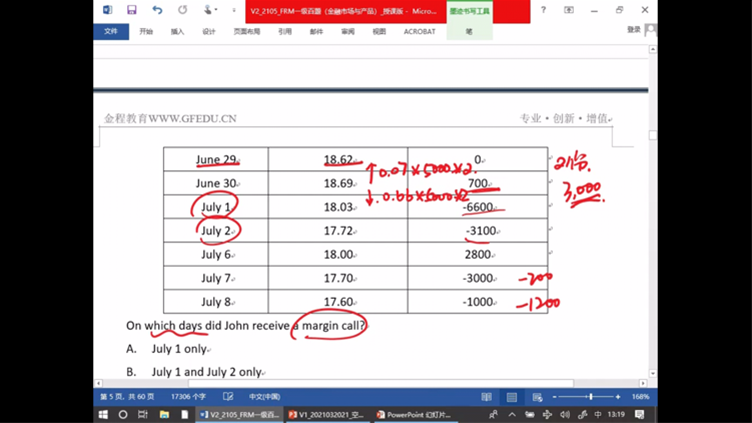Screen dimensions: 752x423
Task: Click the Word application icon in title bar
Action: point(107,10)
